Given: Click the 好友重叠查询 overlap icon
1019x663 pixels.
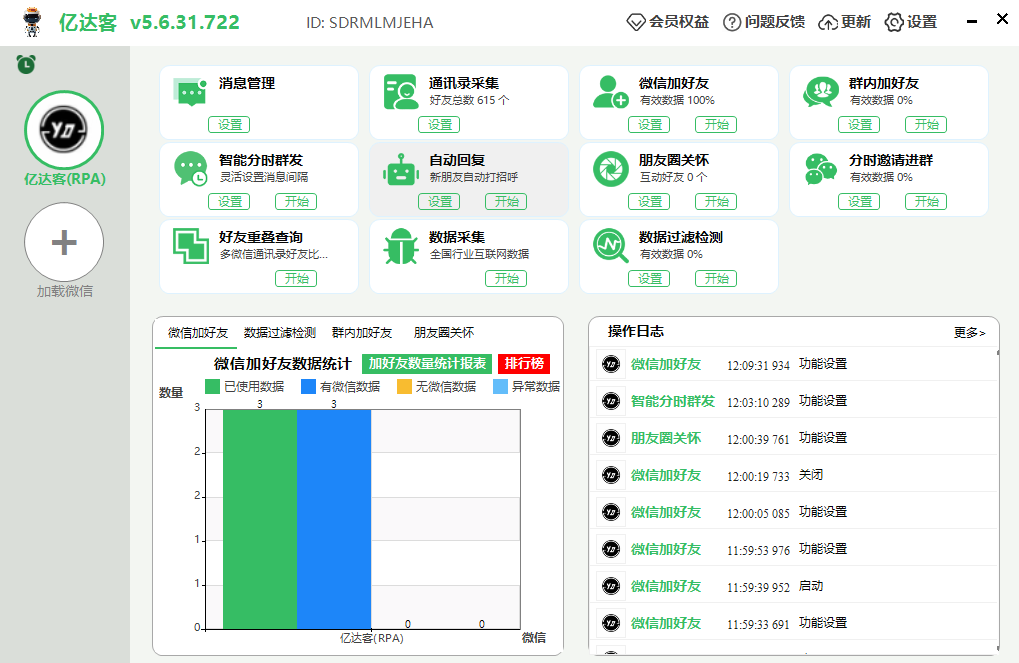Looking at the screenshot, I should click(190, 246).
